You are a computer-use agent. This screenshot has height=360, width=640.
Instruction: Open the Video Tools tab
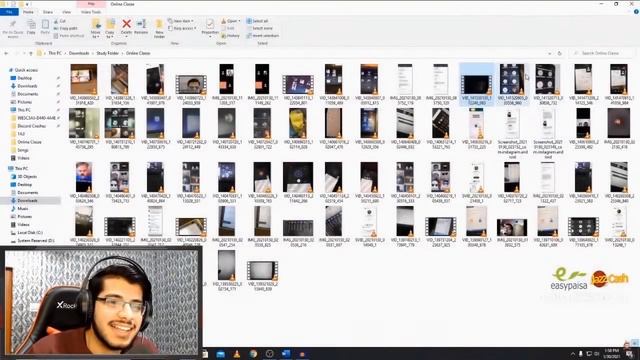pyautogui.click(x=91, y=12)
